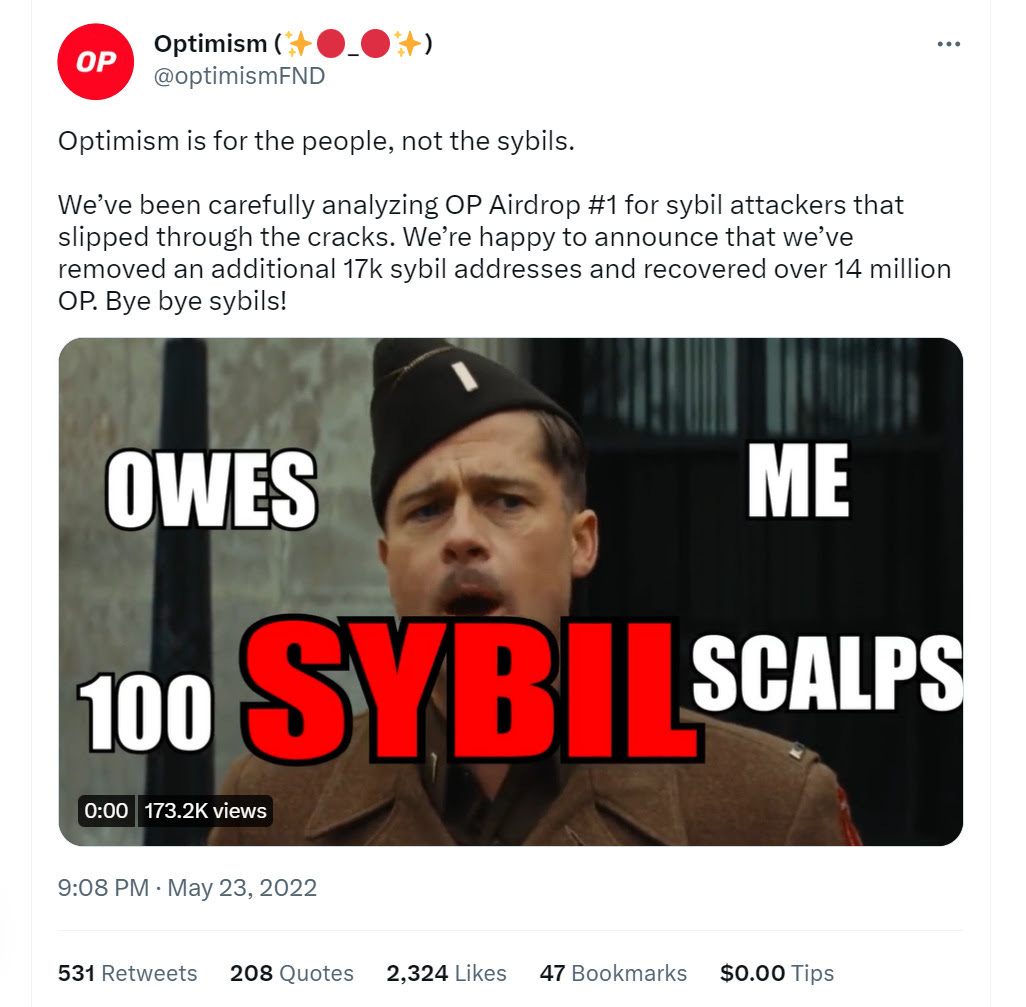View the 208 Quotes list
Screen dimensions: 1026x1007
(292, 973)
